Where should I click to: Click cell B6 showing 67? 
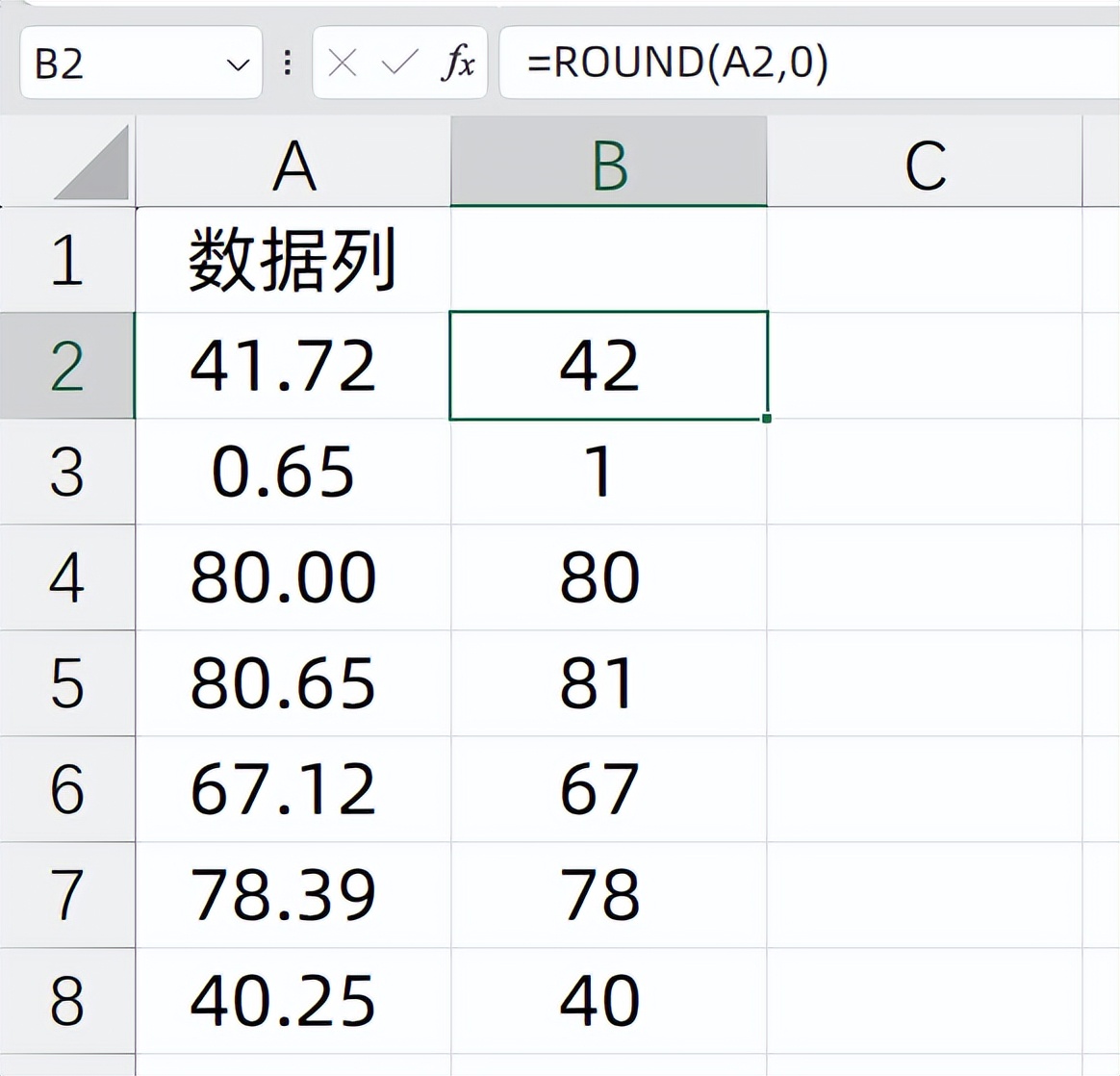(609, 789)
